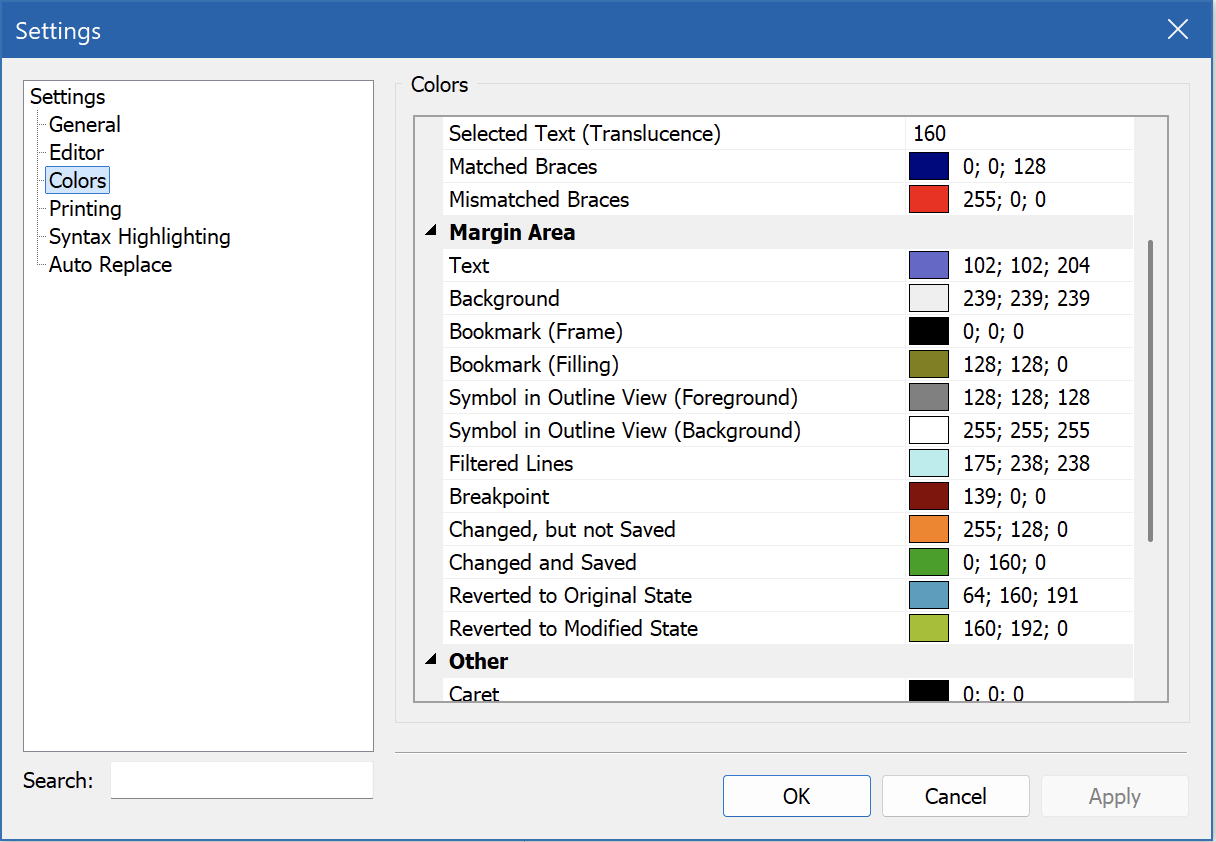Screen dimensions: 1216x842
Task: Select the Mismatched Braces row label
Action: pyautogui.click(x=539, y=199)
